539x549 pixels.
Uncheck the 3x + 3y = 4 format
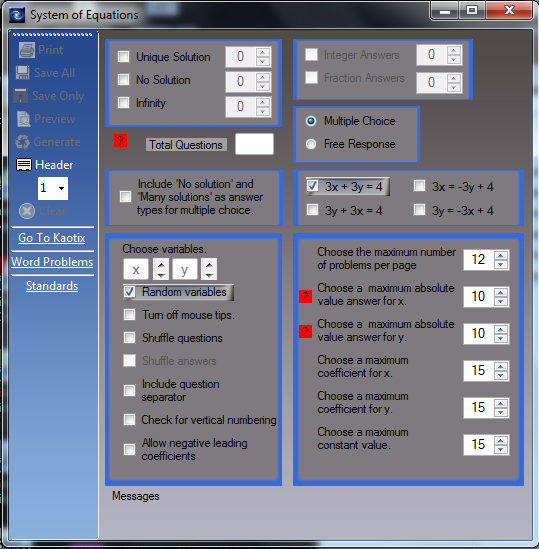[312, 186]
